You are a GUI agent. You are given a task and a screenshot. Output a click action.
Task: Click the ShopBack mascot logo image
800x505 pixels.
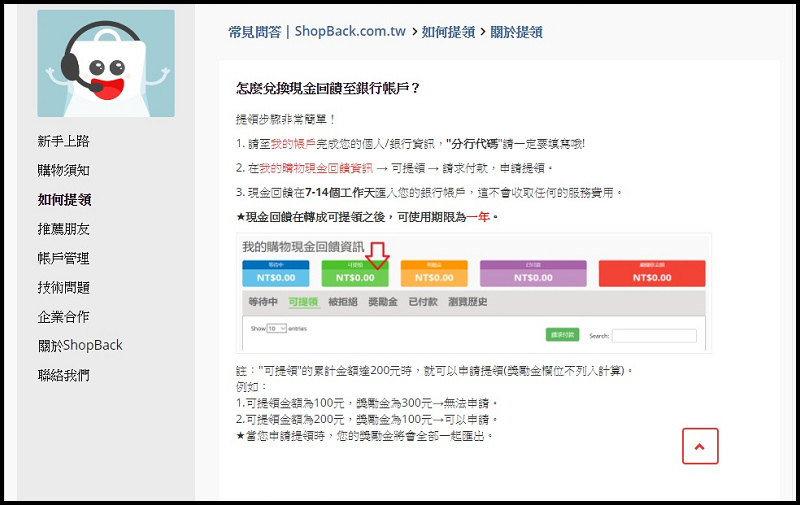click(x=106, y=63)
